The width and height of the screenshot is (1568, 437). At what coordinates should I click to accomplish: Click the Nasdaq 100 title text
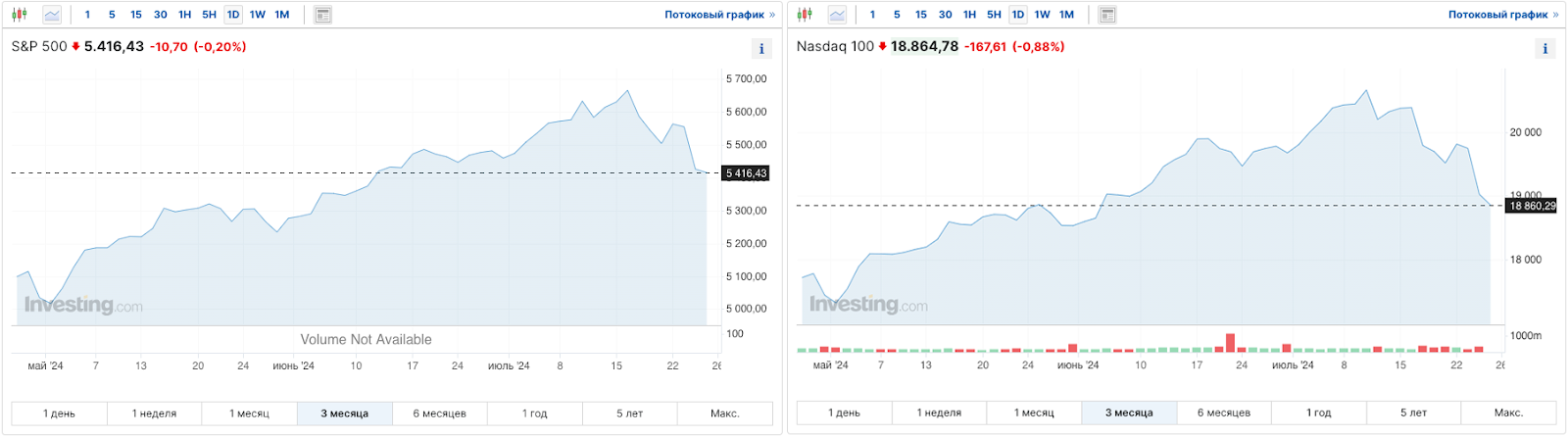click(x=835, y=46)
